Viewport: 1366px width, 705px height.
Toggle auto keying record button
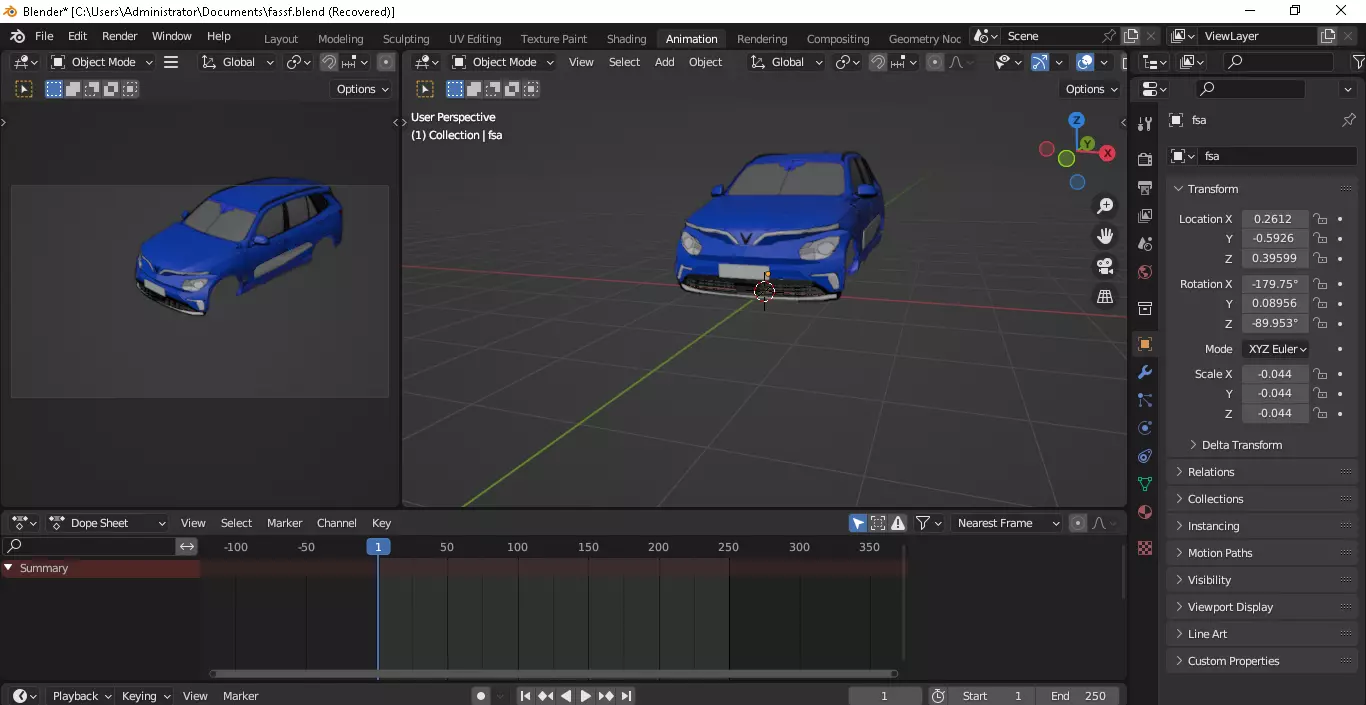pyautogui.click(x=481, y=696)
